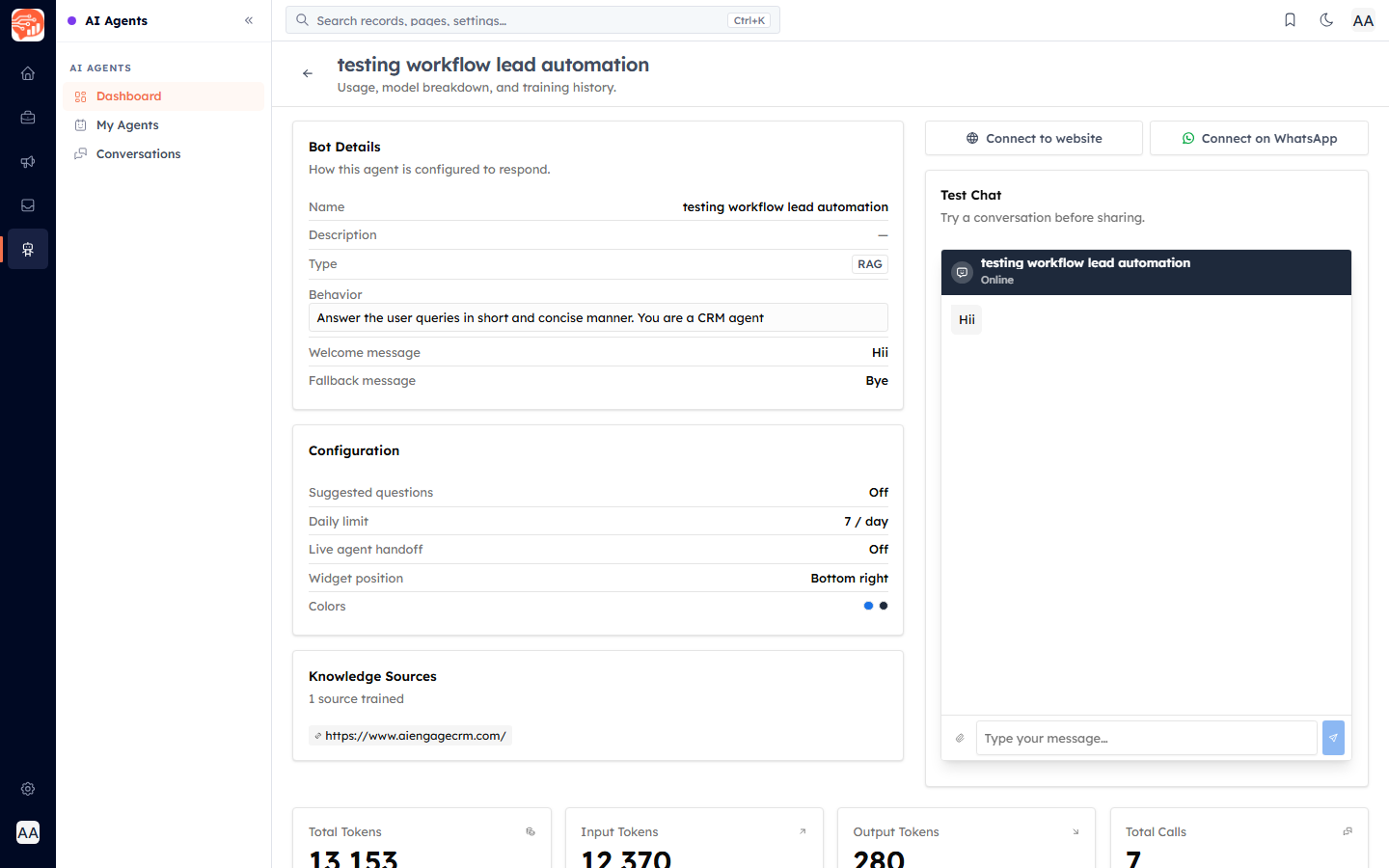Click the blue color swatch

coord(868,606)
